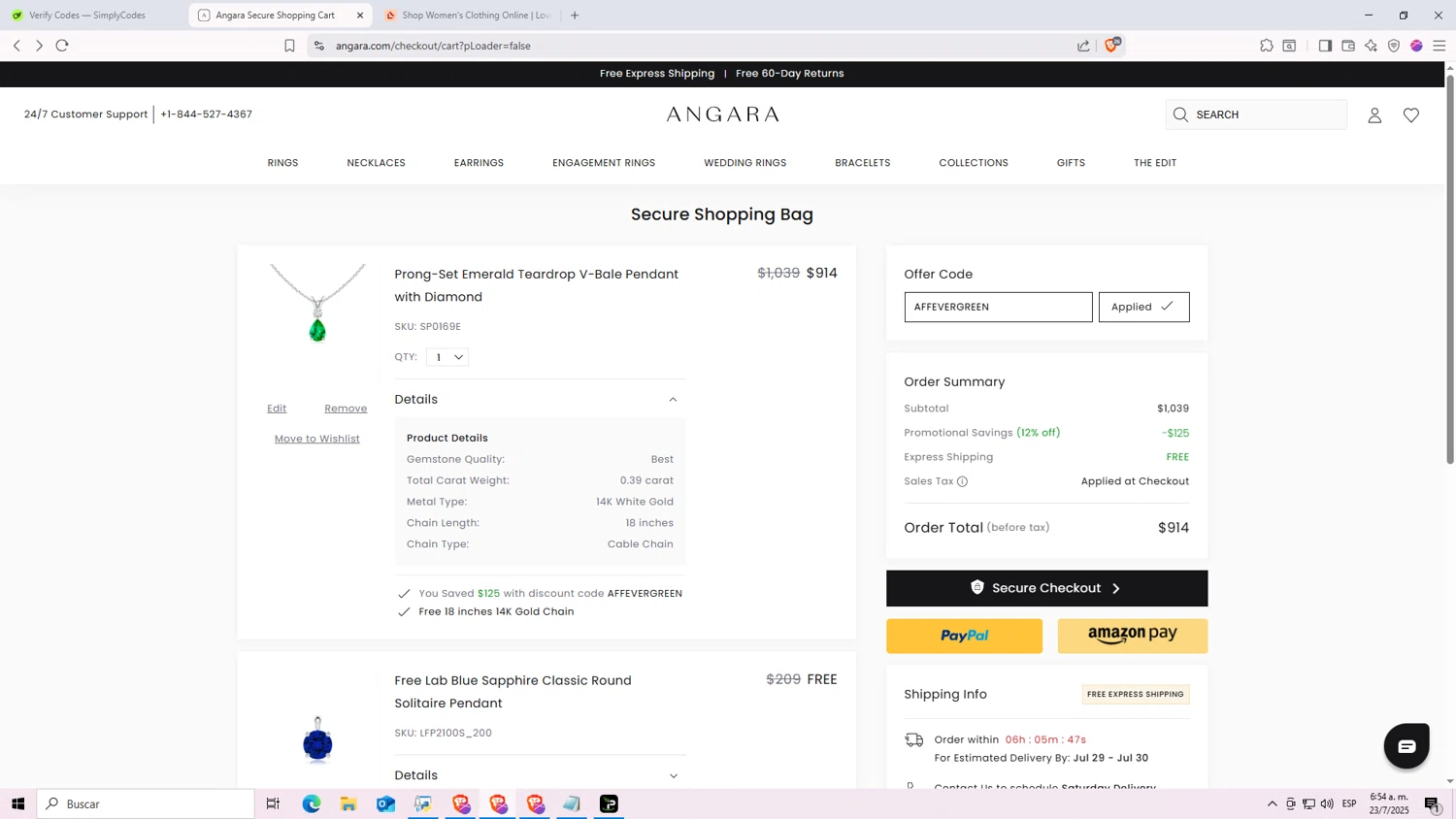This screenshot has height=819, width=1456.
Task: Open the WEDDING RINGS menu
Action: pyautogui.click(x=745, y=163)
